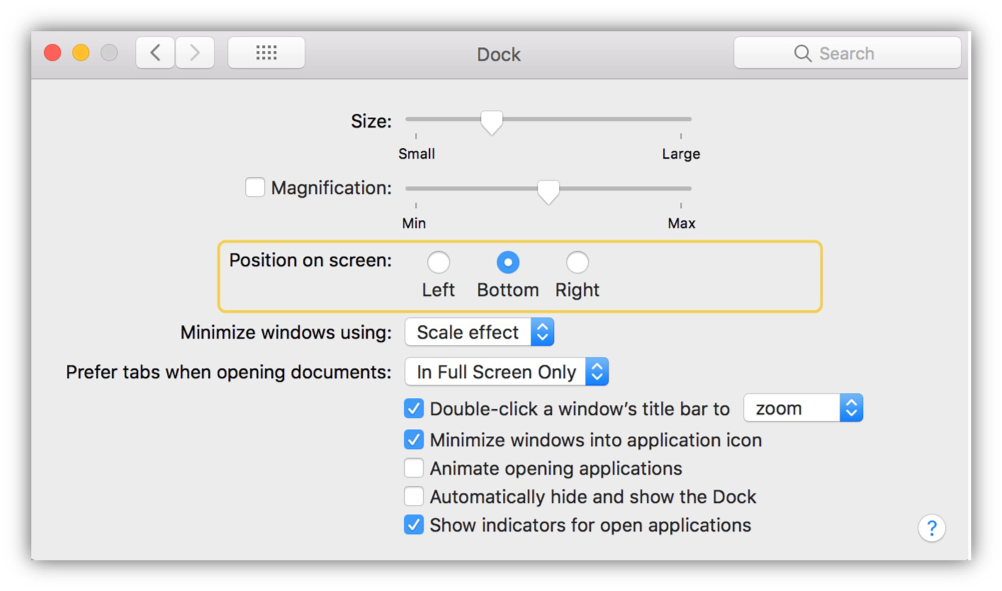
Task: Open the Scale effect dropdown
Action: click(x=479, y=332)
